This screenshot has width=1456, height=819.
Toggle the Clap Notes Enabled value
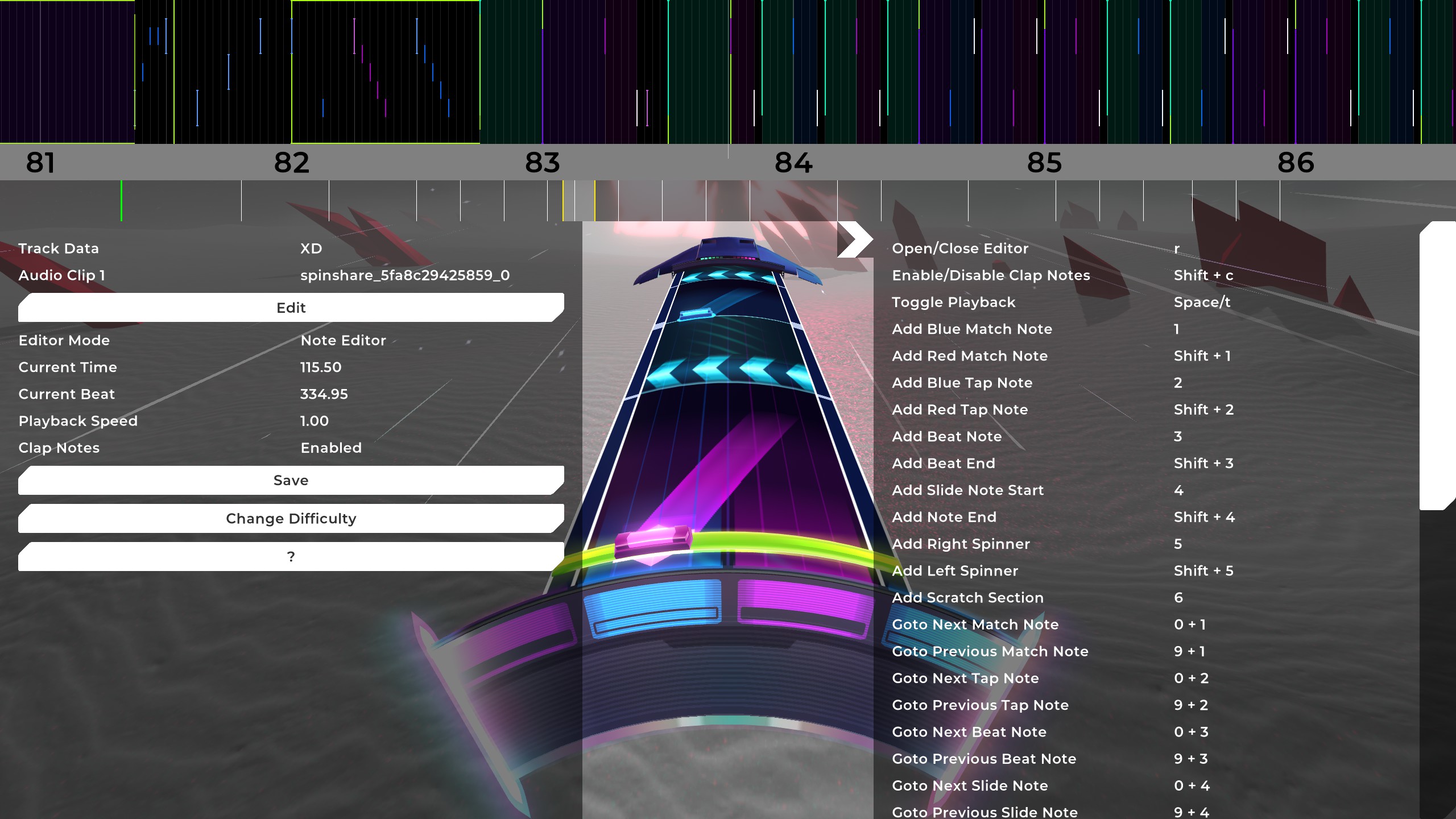[331, 448]
